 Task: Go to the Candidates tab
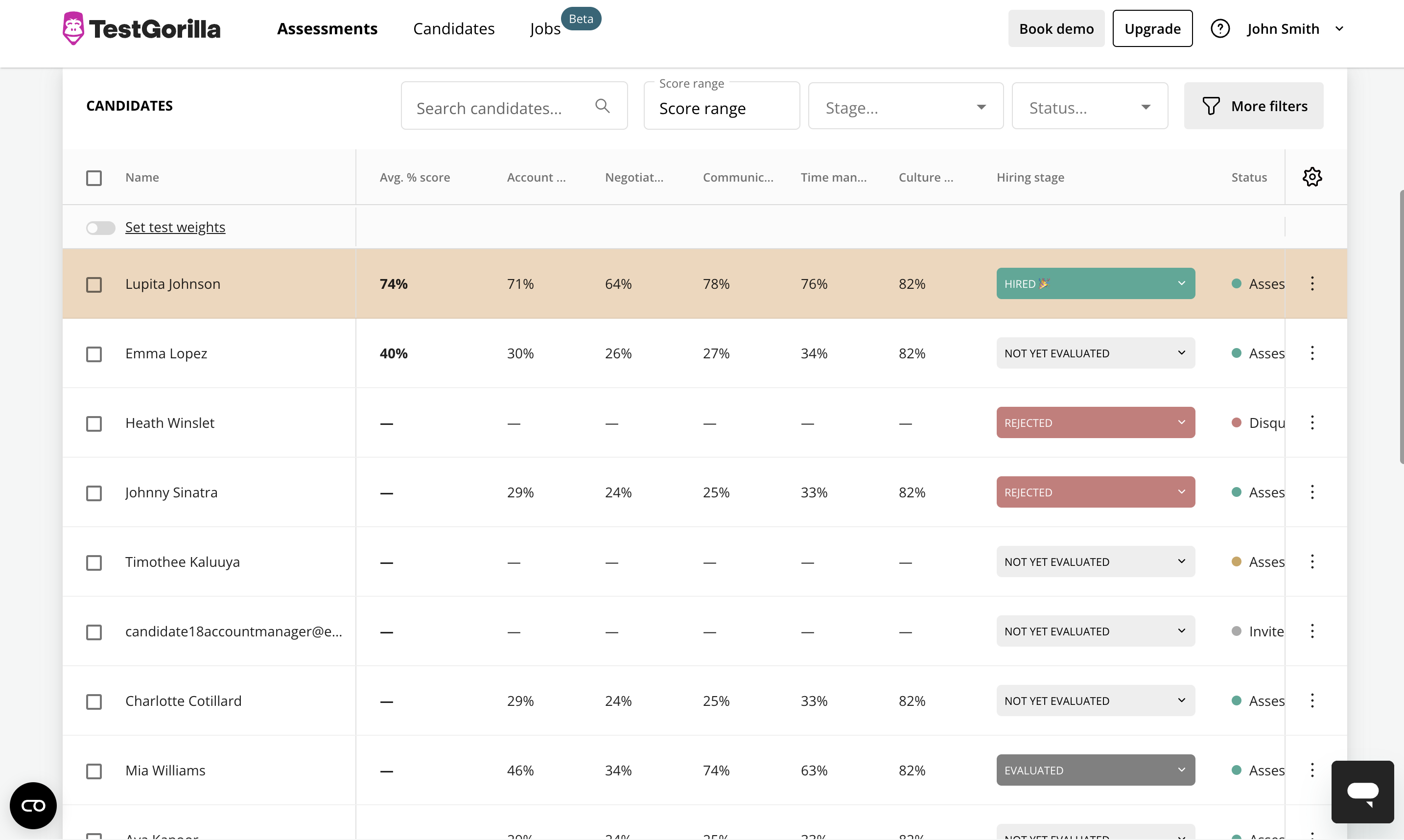(453, 29)
